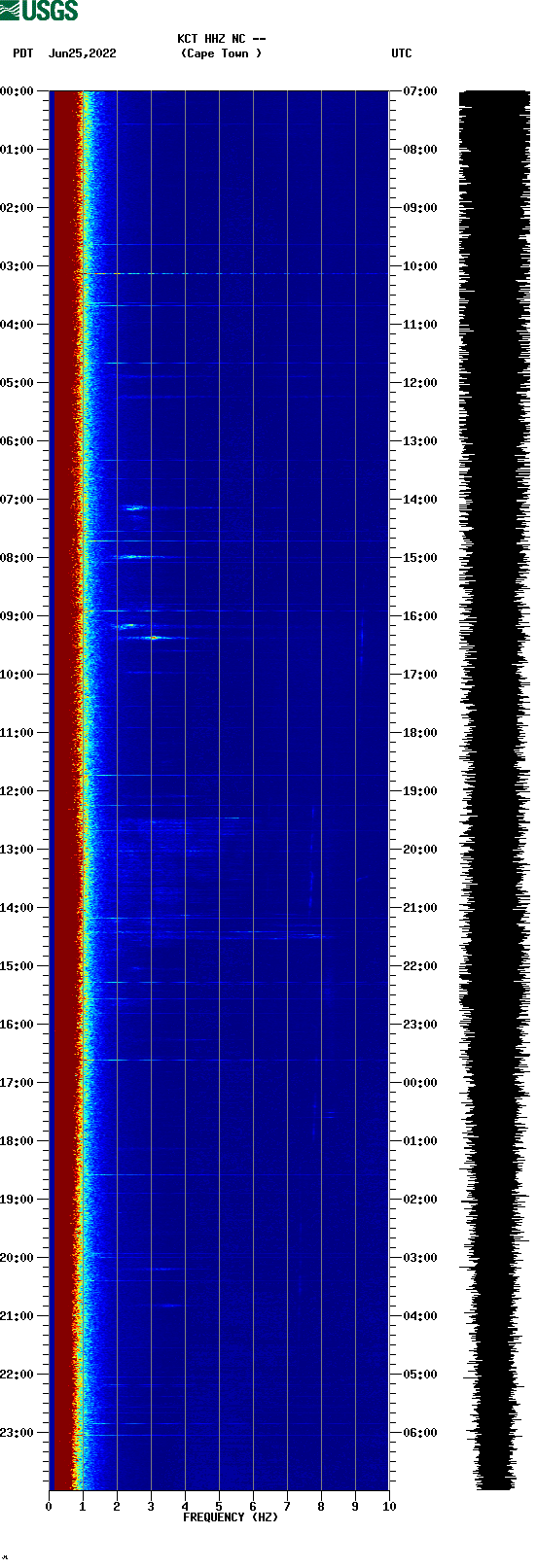Click the UTC axis '18:00' time label
The width and height of the screenshot is (537, 1568).
(x=420, y=733)
